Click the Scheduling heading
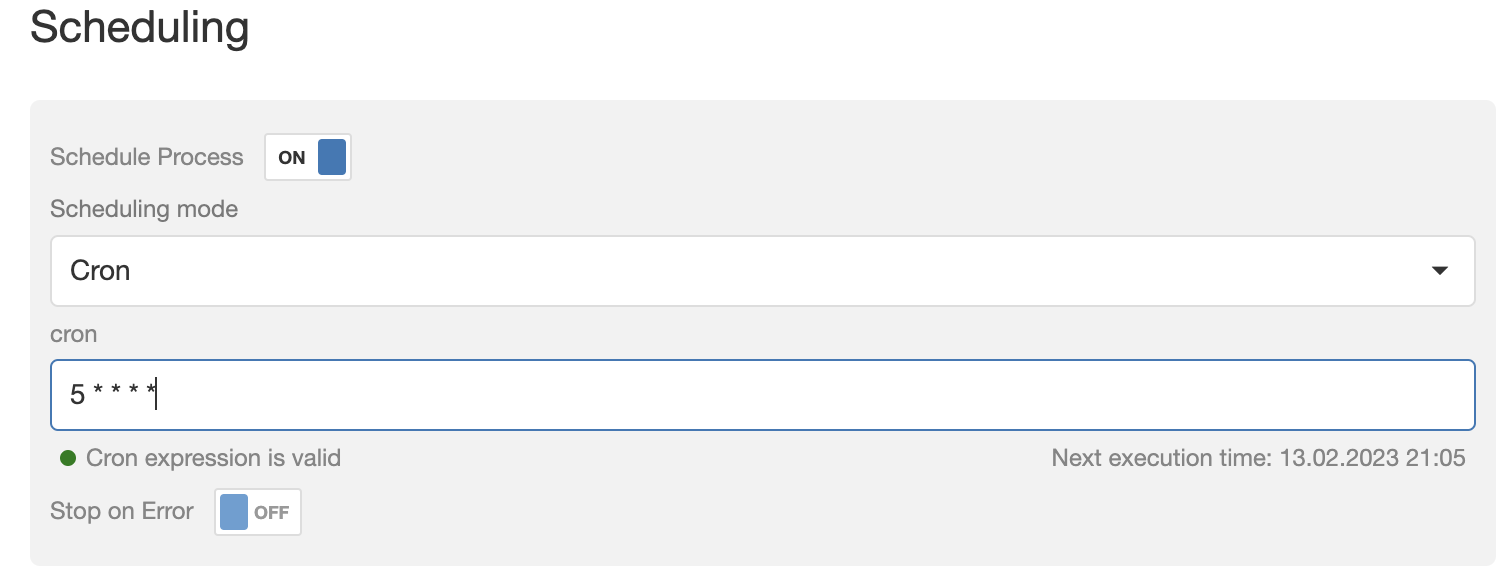1512x588 pixels. 139,27
